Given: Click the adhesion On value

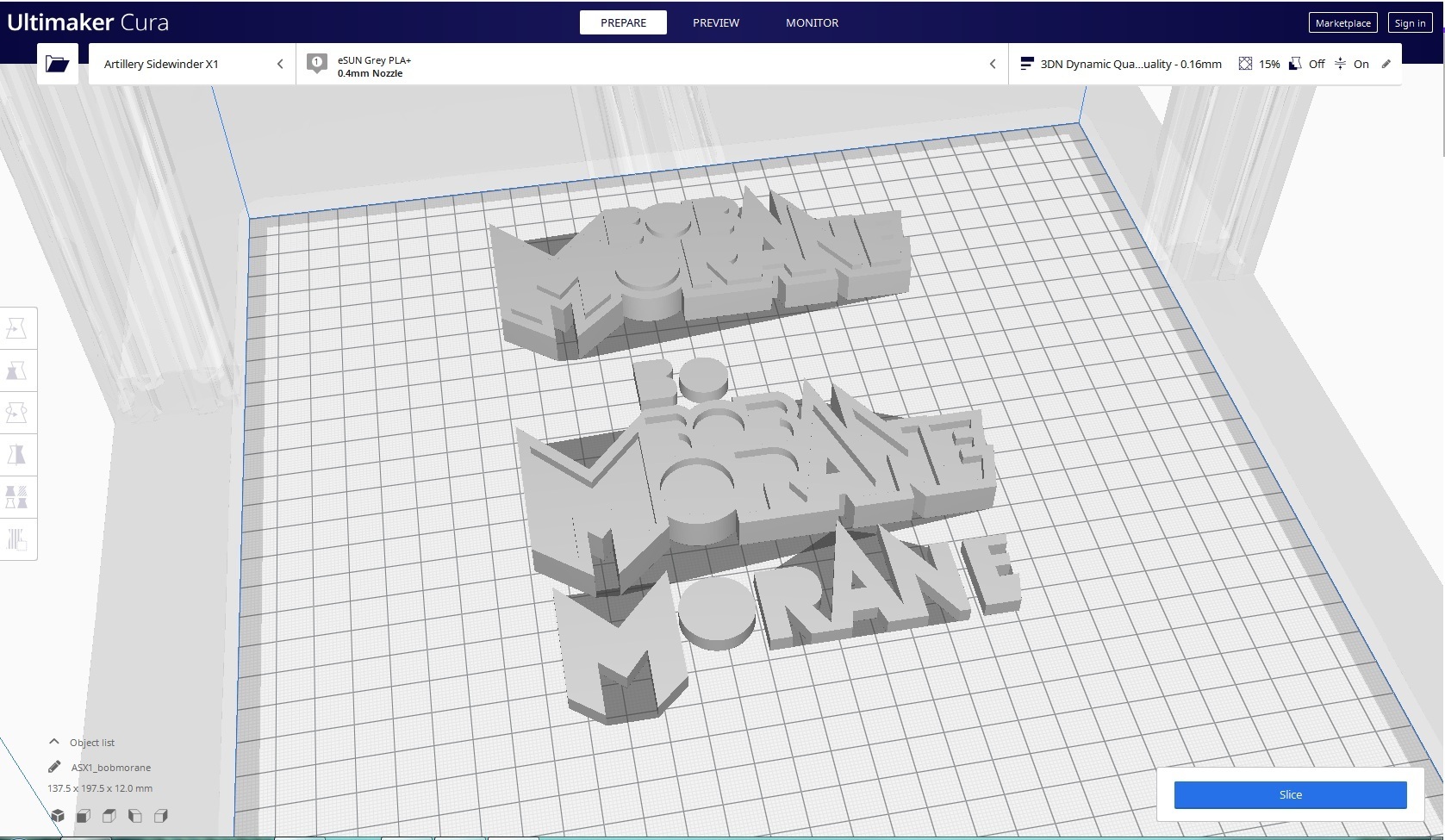Looking at the screenshot, I should [1361, 64].
